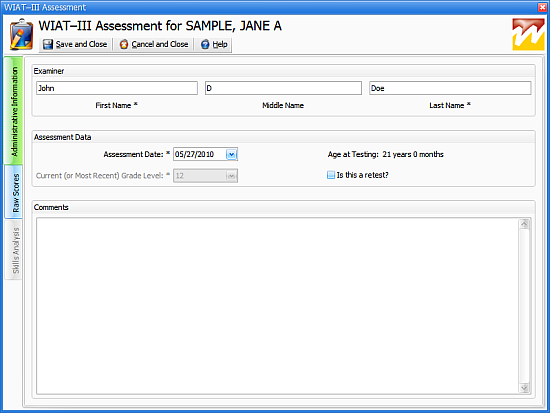This screenshot has height=413, width=550.
Task: Select the Administrative Information tab
Action: tap(14, 111)
